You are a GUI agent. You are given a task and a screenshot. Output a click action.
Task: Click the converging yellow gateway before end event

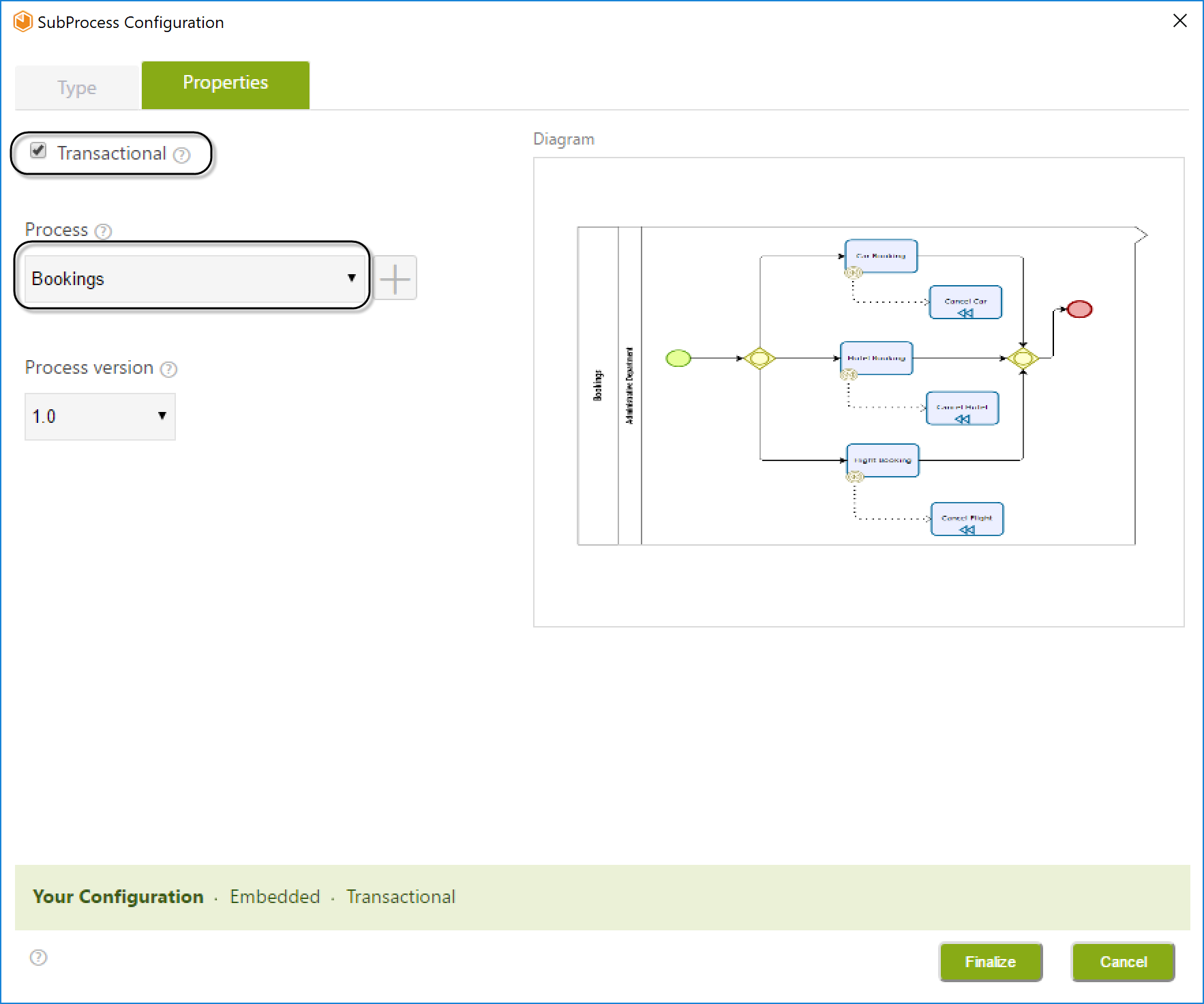click(1023, 358)
